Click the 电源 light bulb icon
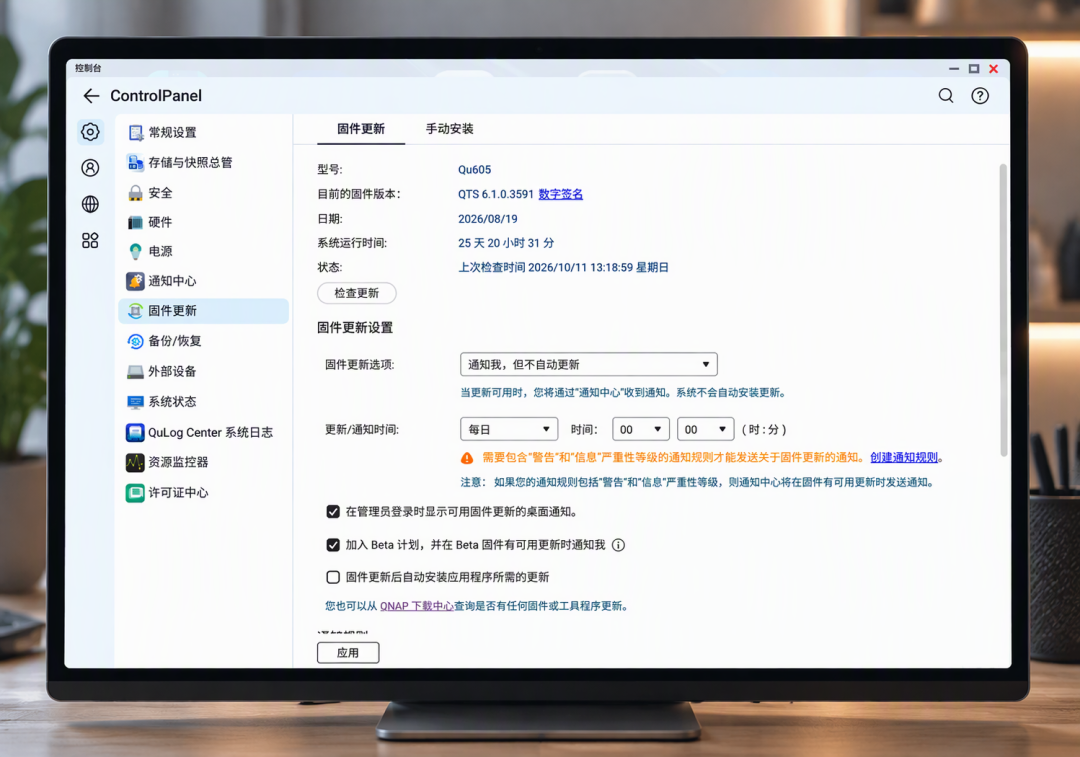Viewport: 1080px width, 757px height. pyautogui.click(x=136, y=251)
